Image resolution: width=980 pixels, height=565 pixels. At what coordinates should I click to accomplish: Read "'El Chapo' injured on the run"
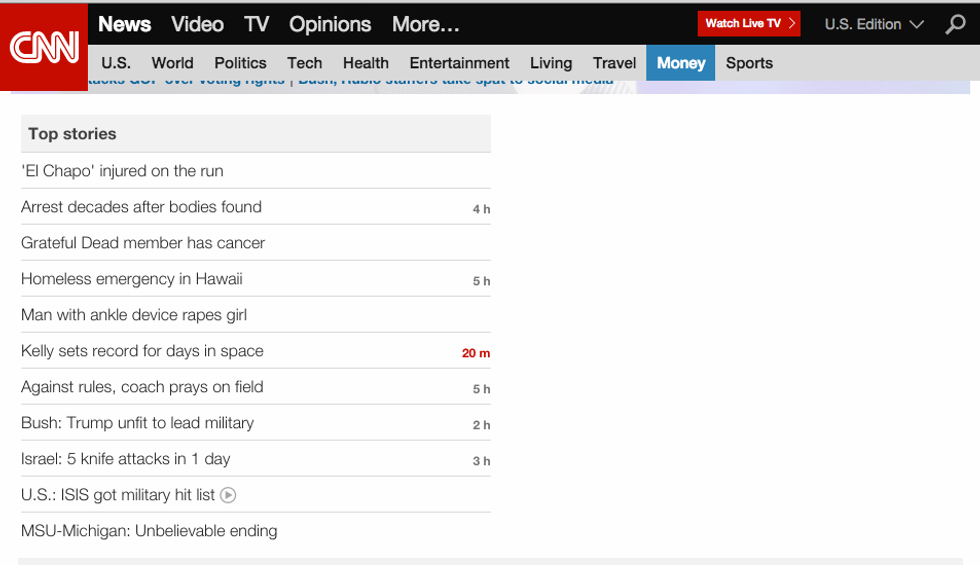click(122, 171)
